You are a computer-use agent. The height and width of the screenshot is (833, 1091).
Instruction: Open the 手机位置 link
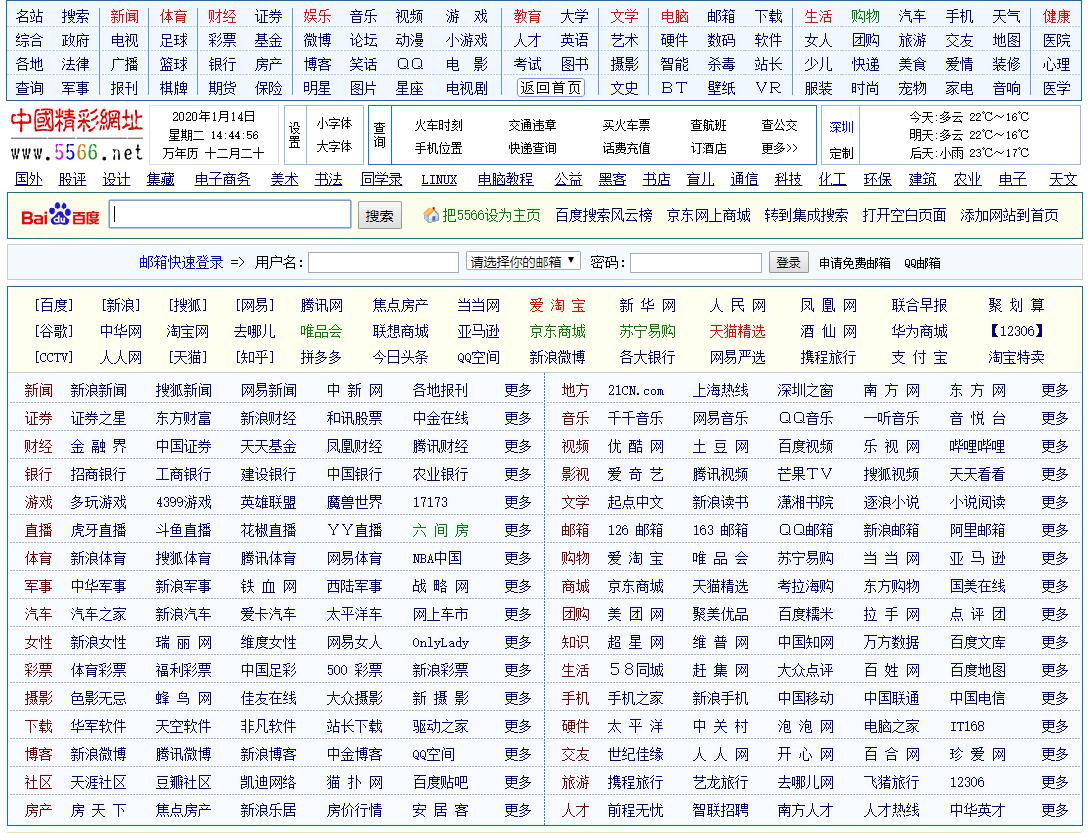click(x=438, y=148)
